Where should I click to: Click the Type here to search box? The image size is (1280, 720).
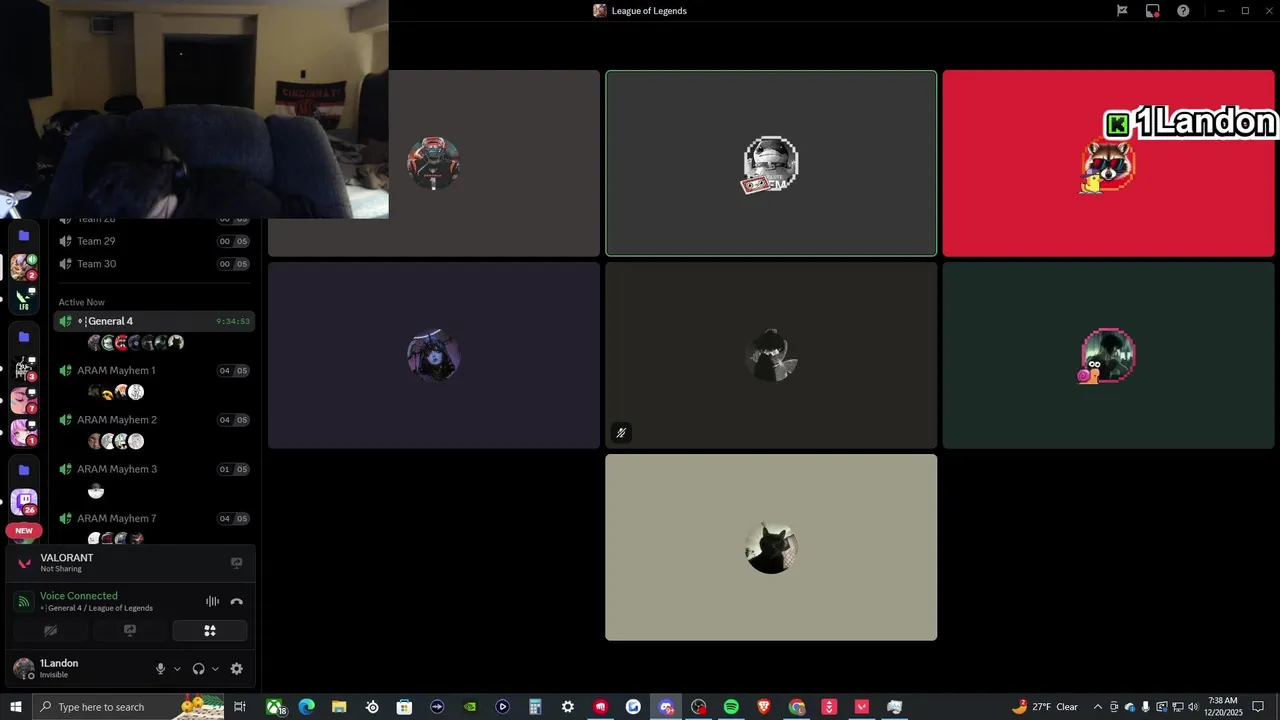(x=130, y=707)
